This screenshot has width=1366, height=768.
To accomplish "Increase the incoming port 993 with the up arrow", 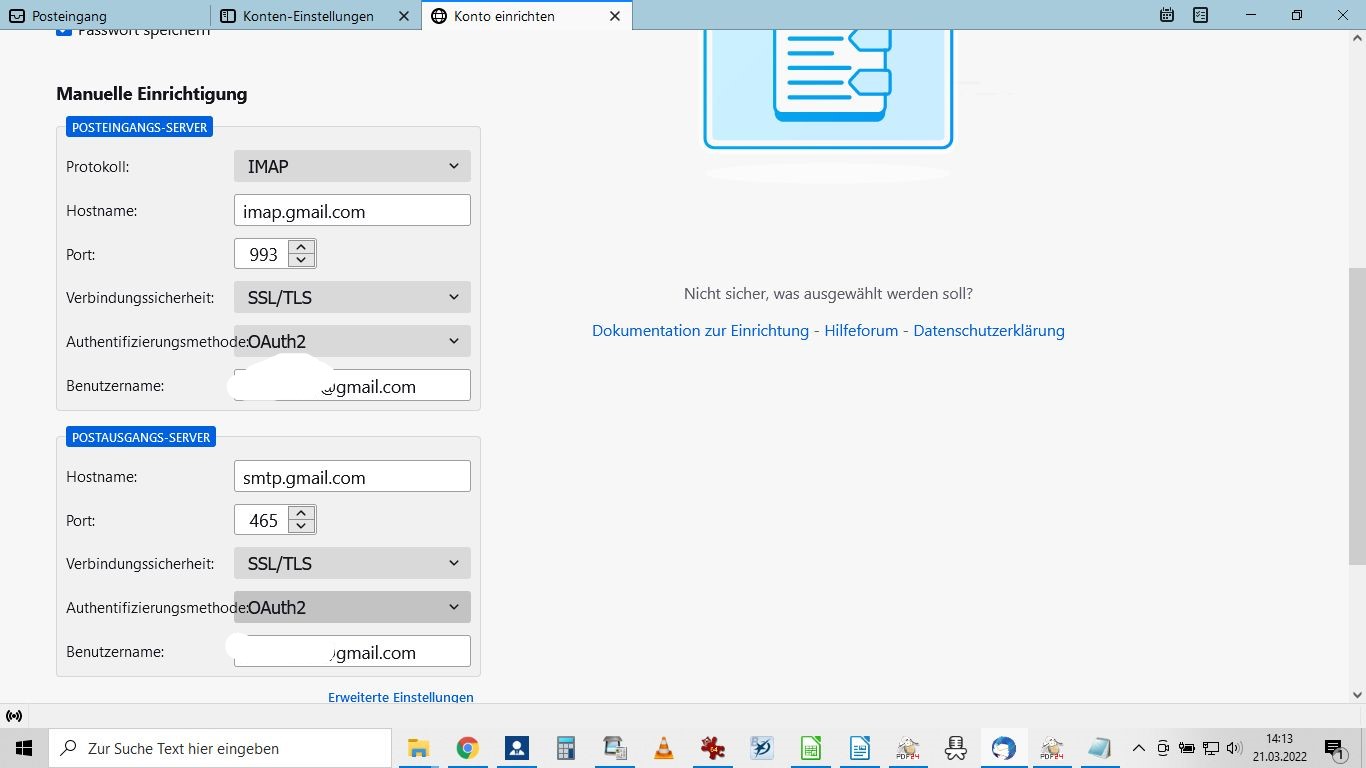I will (x=301, y=247).
